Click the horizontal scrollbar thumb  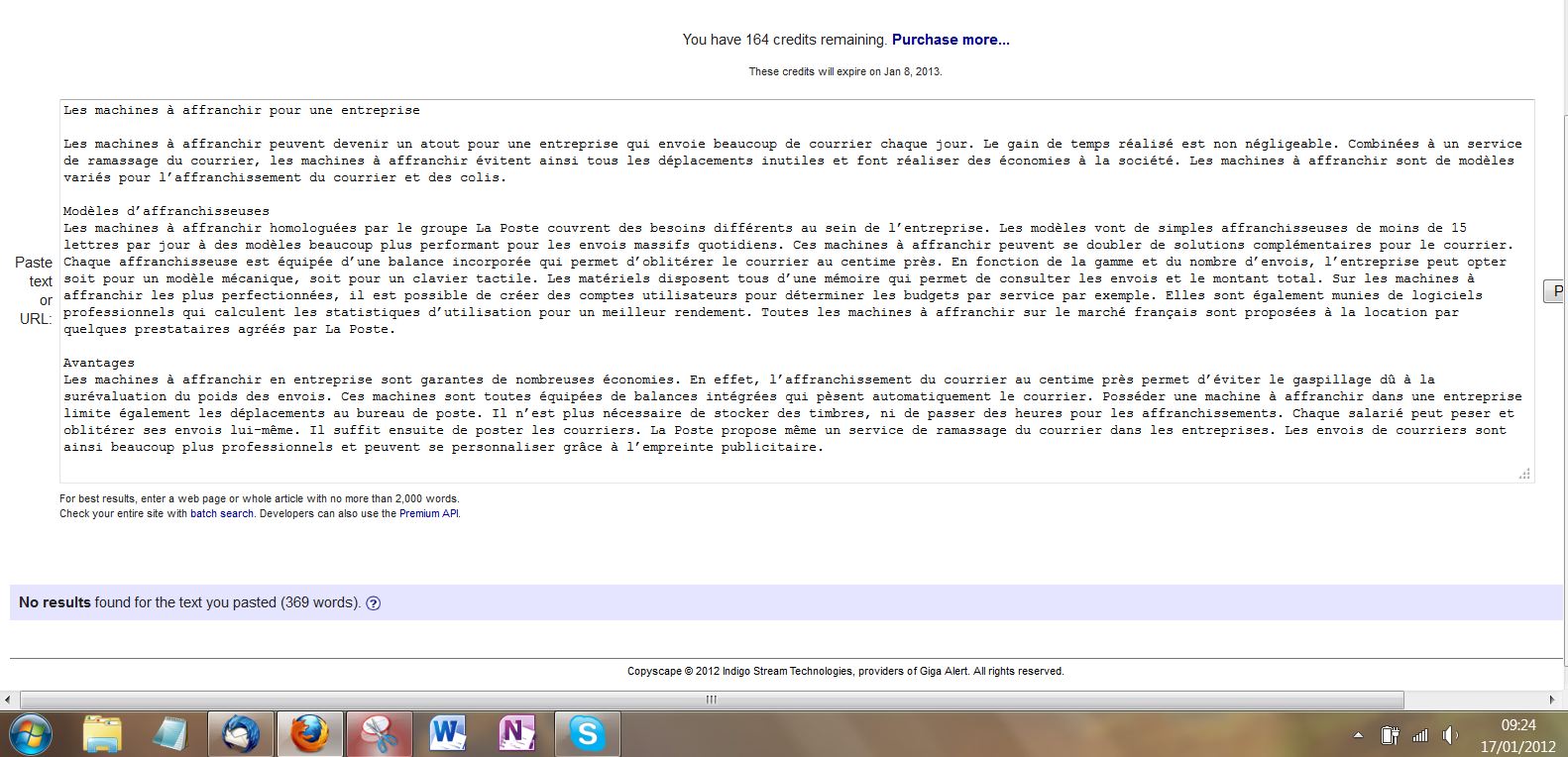(x=711, y=700)
